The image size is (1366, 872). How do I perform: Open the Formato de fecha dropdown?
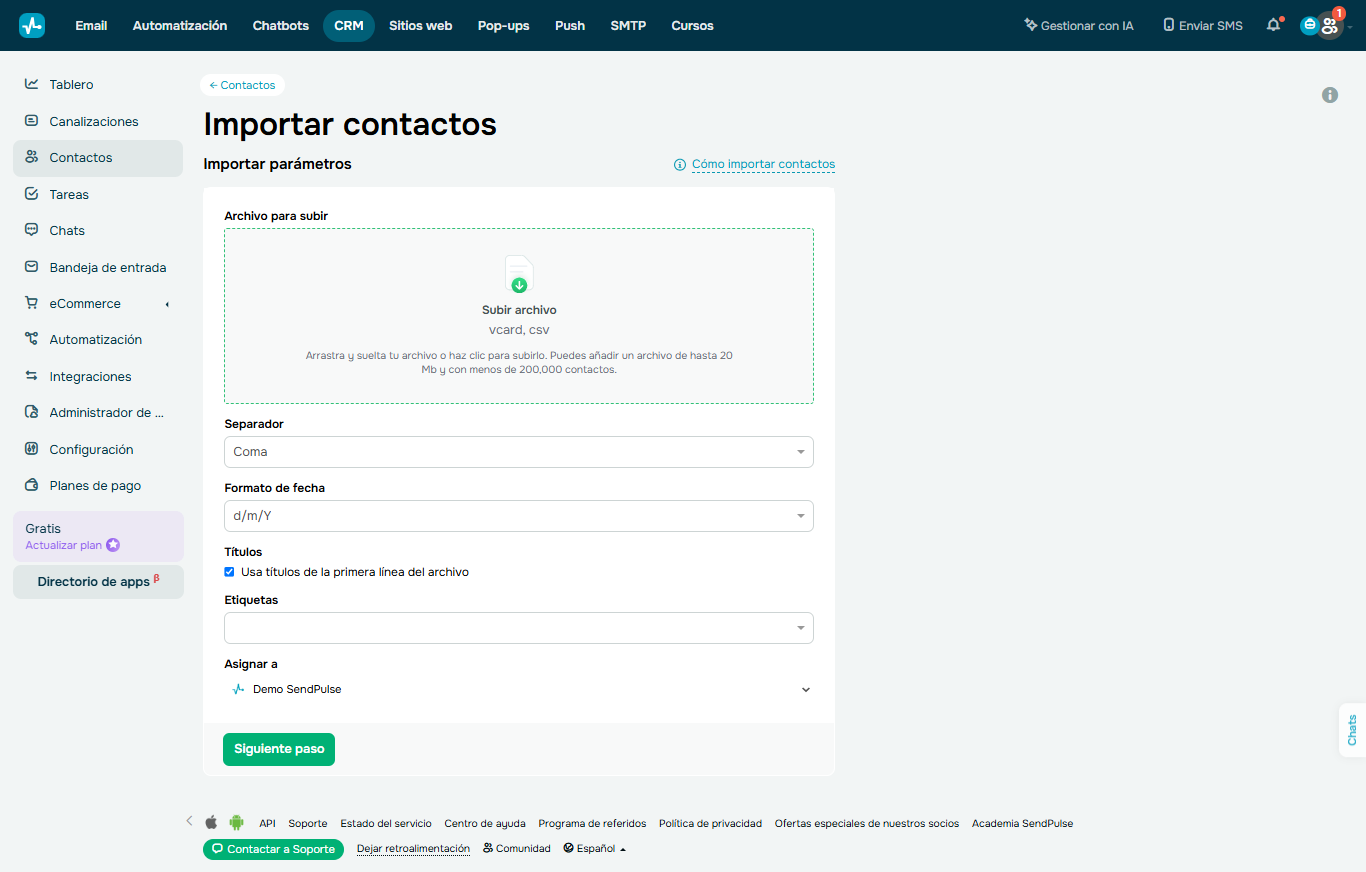coord(519,516)
